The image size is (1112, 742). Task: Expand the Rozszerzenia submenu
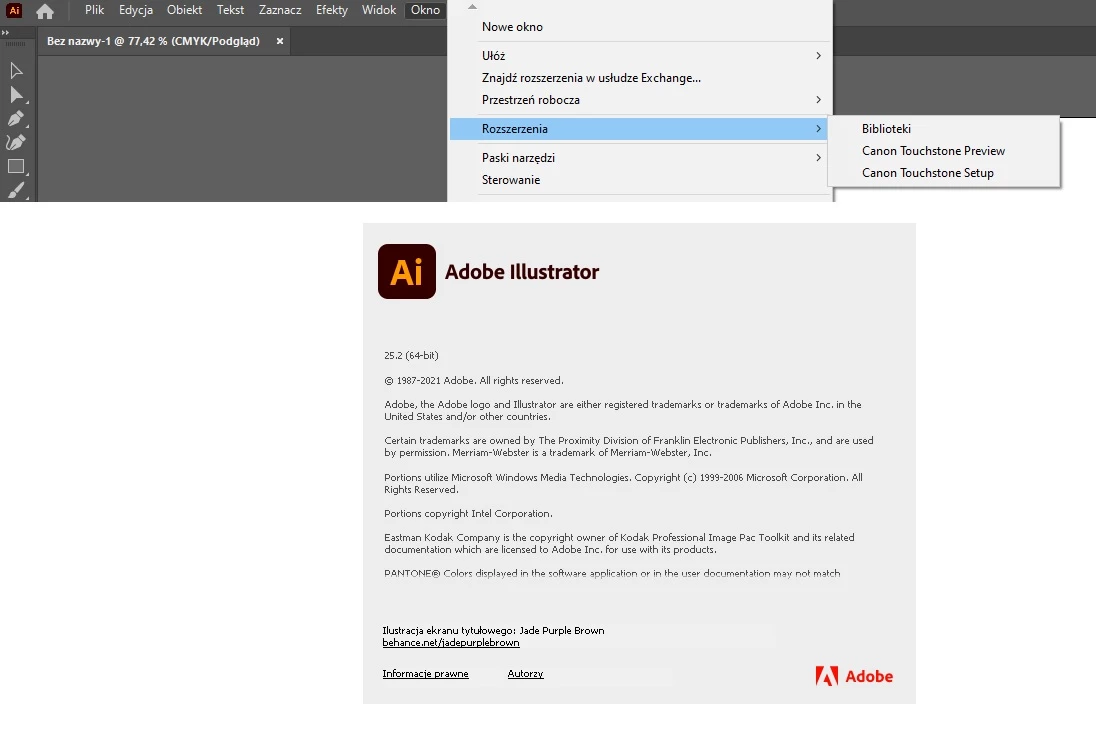pos(639,129)
